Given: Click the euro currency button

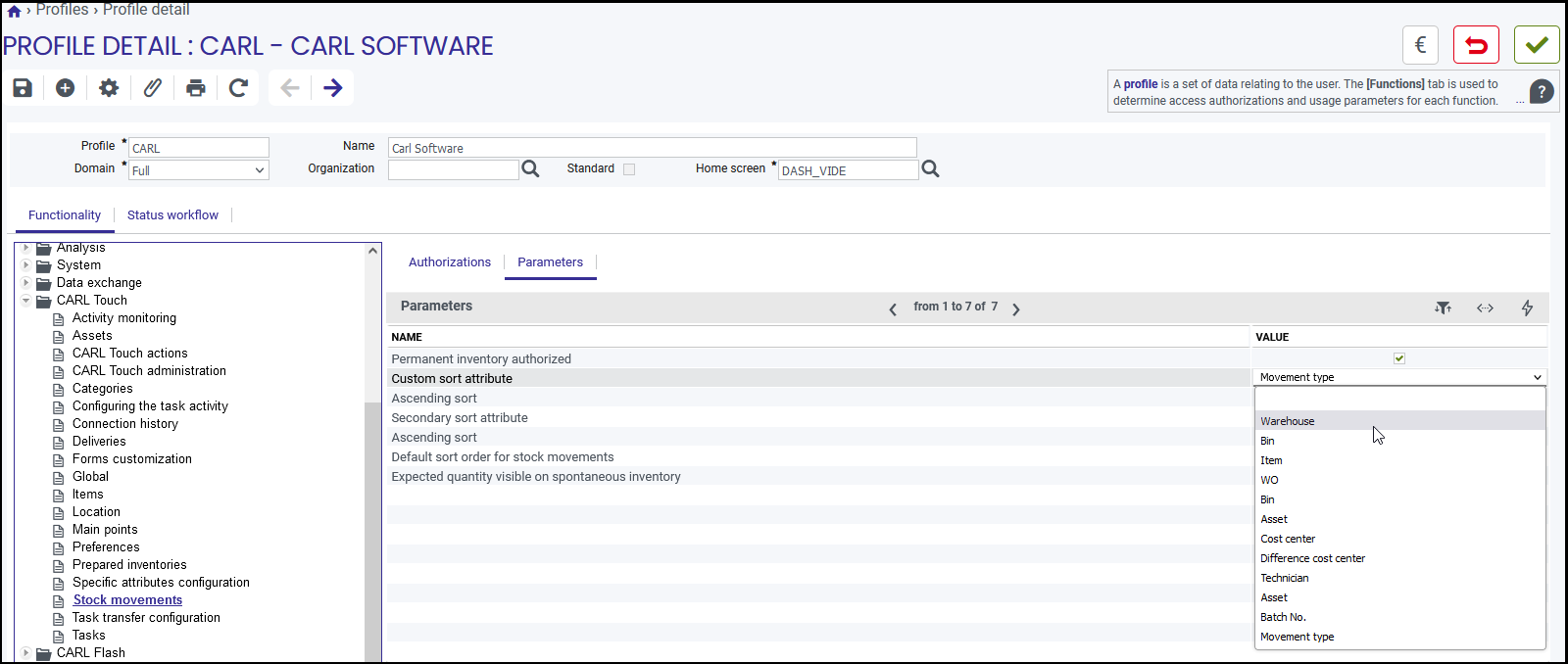Looking at the screenshot, I should [x=1420, y=45].
